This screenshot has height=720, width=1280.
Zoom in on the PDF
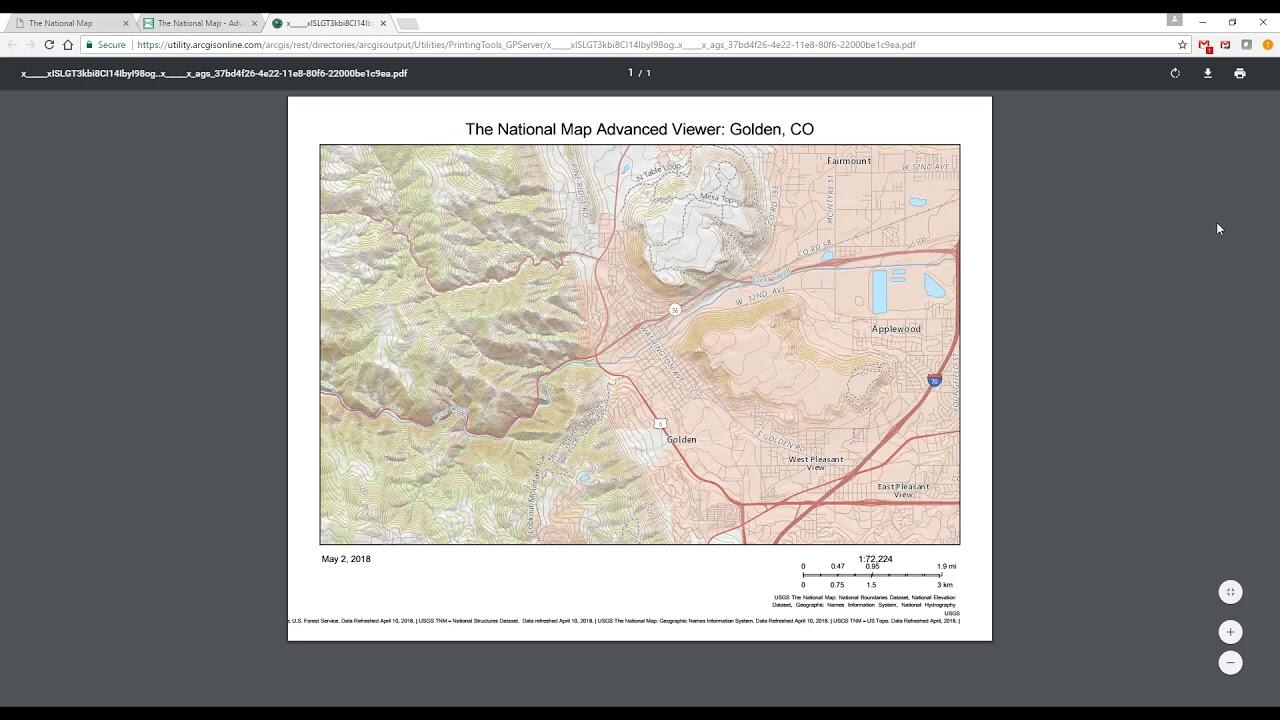(1230, 632)
